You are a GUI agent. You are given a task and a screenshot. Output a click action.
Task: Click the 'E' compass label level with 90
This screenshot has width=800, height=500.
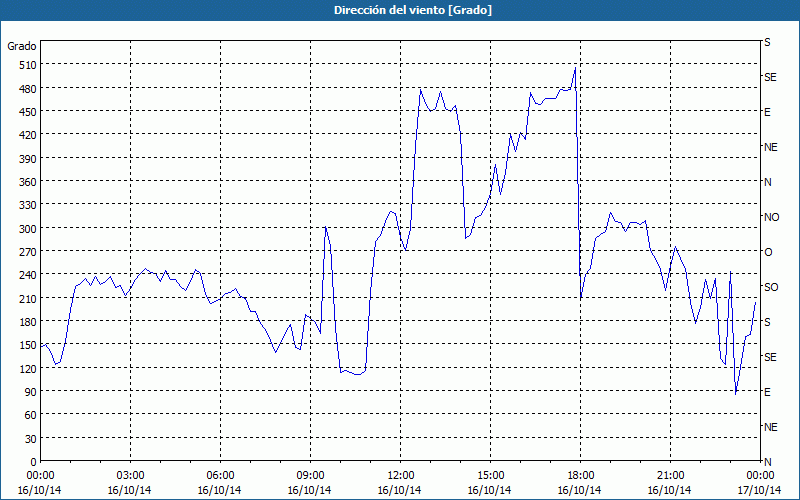[x=767, y=392]
